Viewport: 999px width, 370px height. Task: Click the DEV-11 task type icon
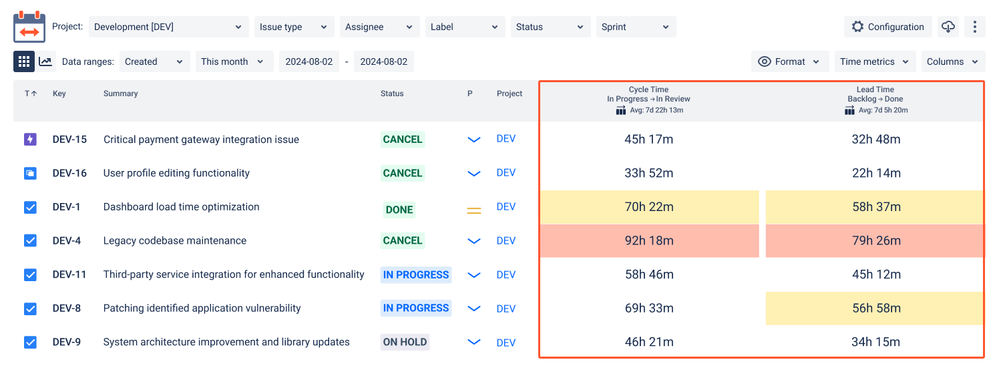pos(30,274)
